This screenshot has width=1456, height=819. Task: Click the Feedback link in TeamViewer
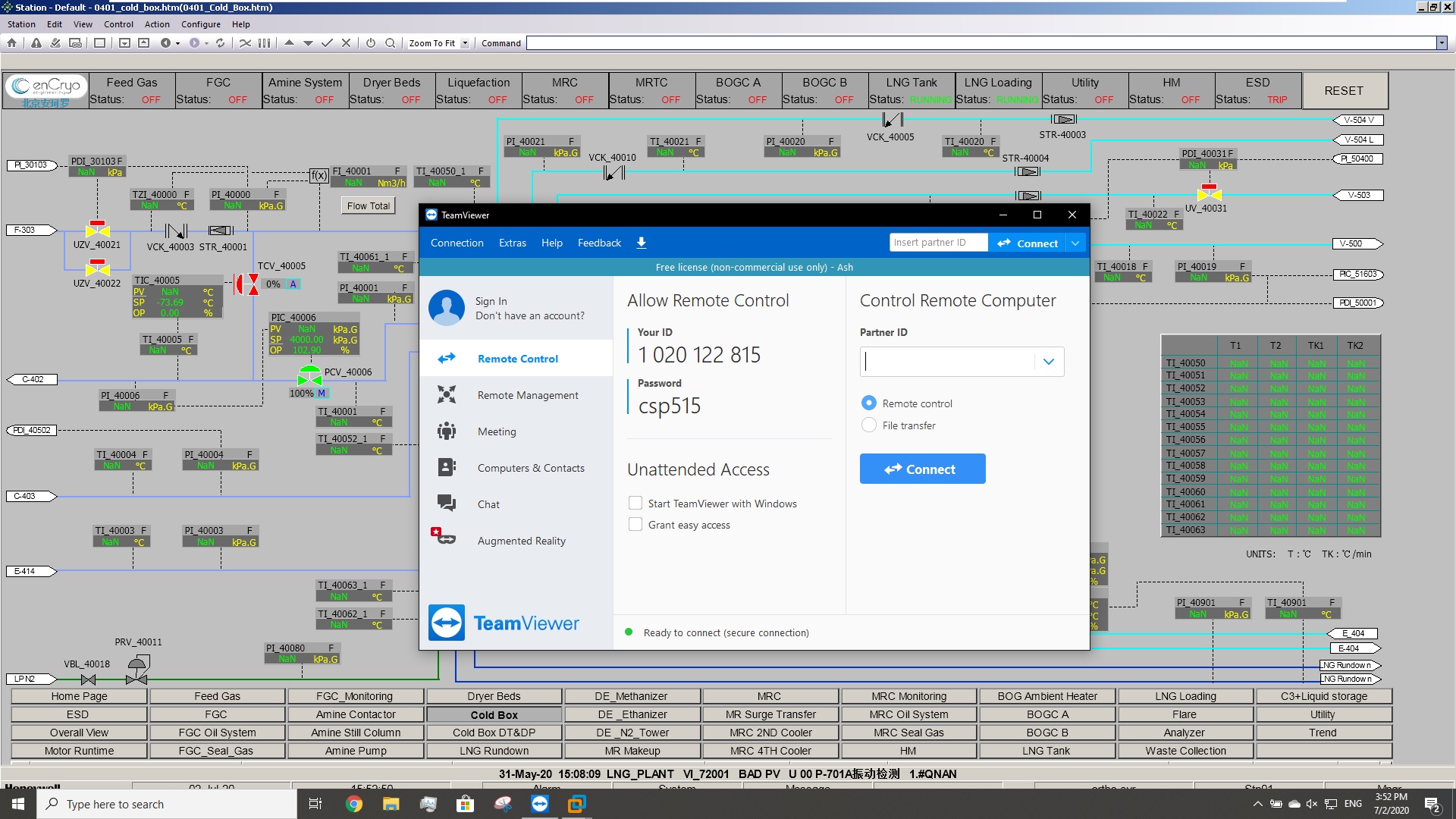599,243
